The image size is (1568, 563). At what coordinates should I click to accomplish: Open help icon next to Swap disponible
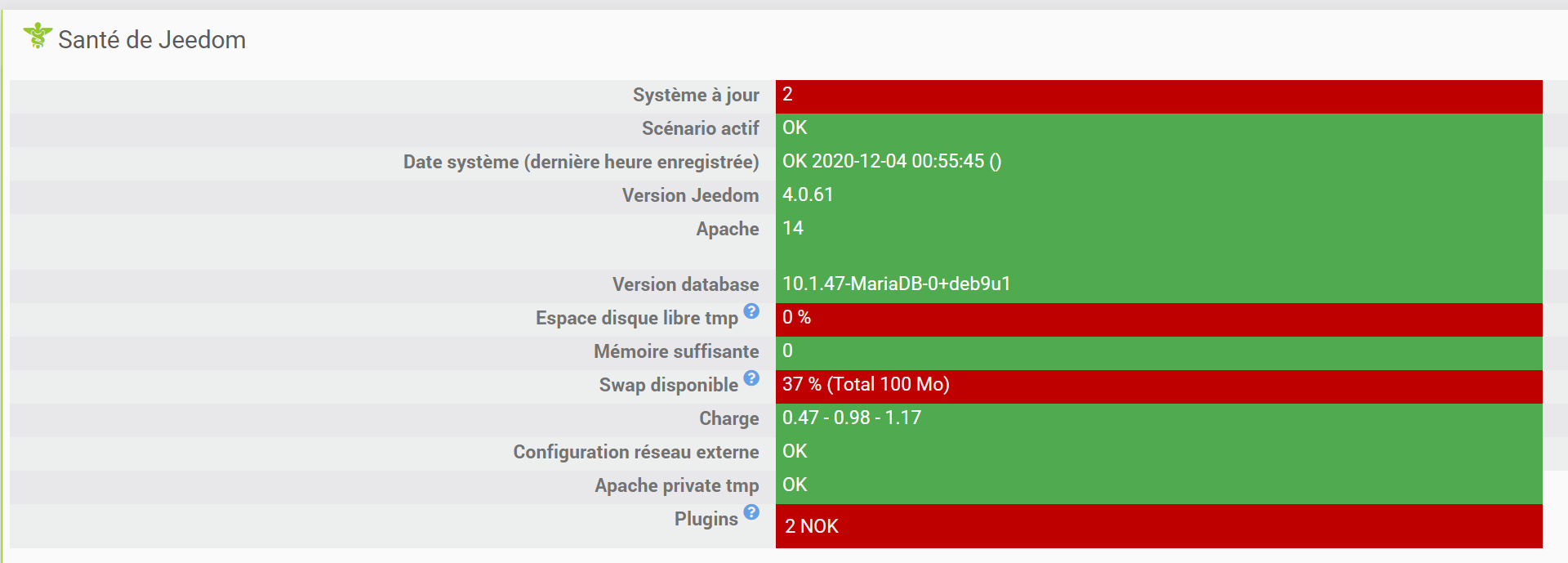point(751,378)
